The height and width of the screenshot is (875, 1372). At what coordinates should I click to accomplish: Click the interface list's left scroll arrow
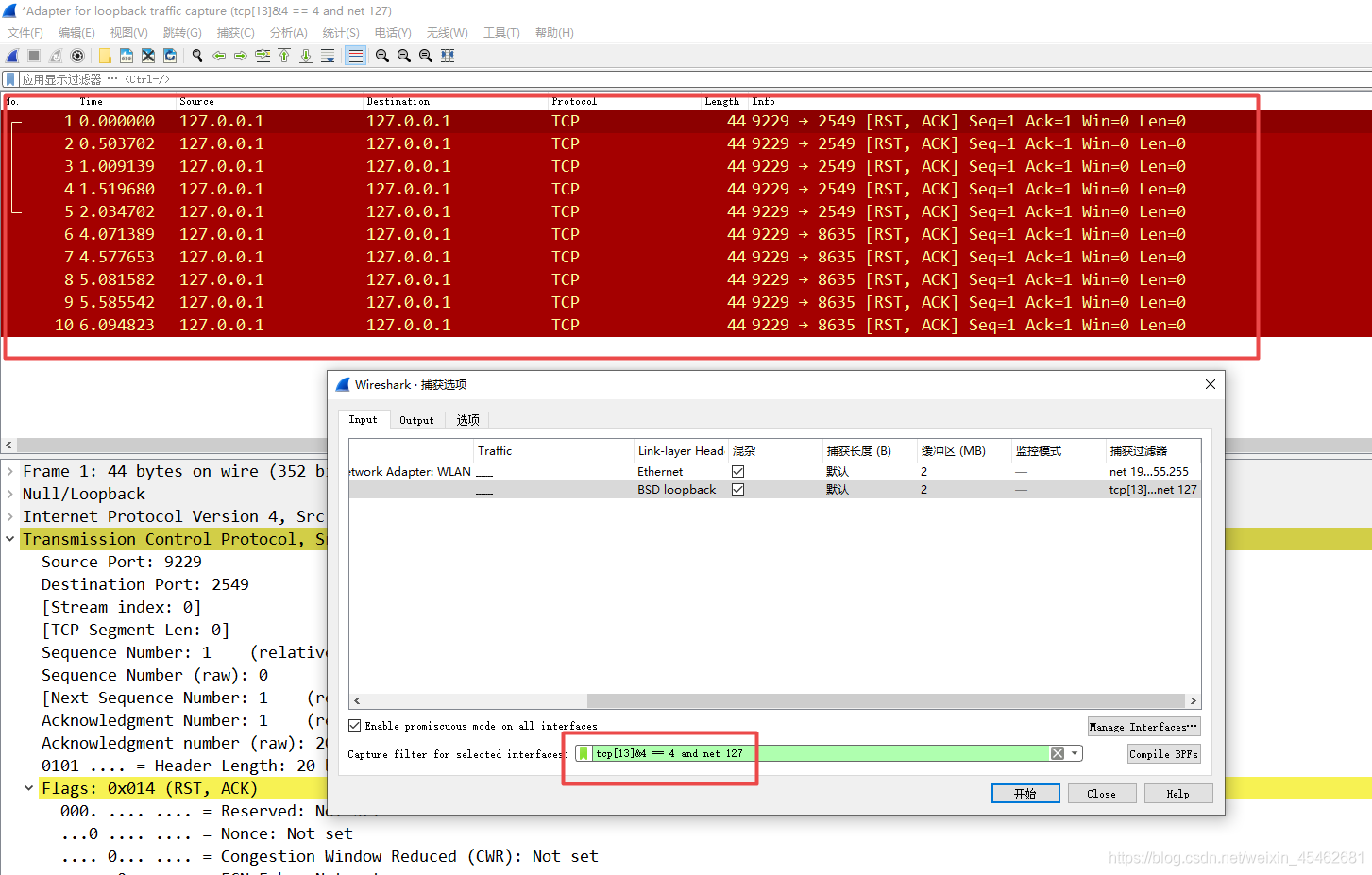[357, 700]
